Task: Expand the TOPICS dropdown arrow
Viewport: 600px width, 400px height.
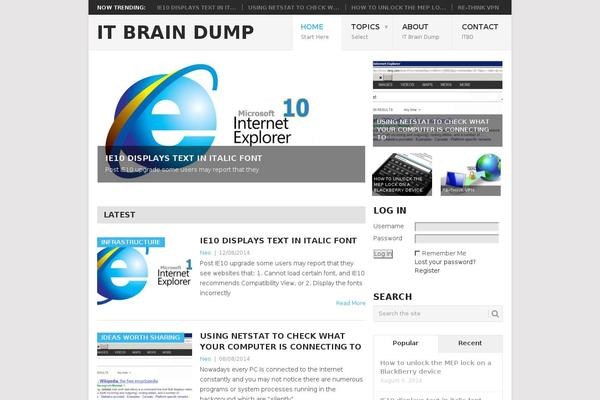Action: point(386,27)
